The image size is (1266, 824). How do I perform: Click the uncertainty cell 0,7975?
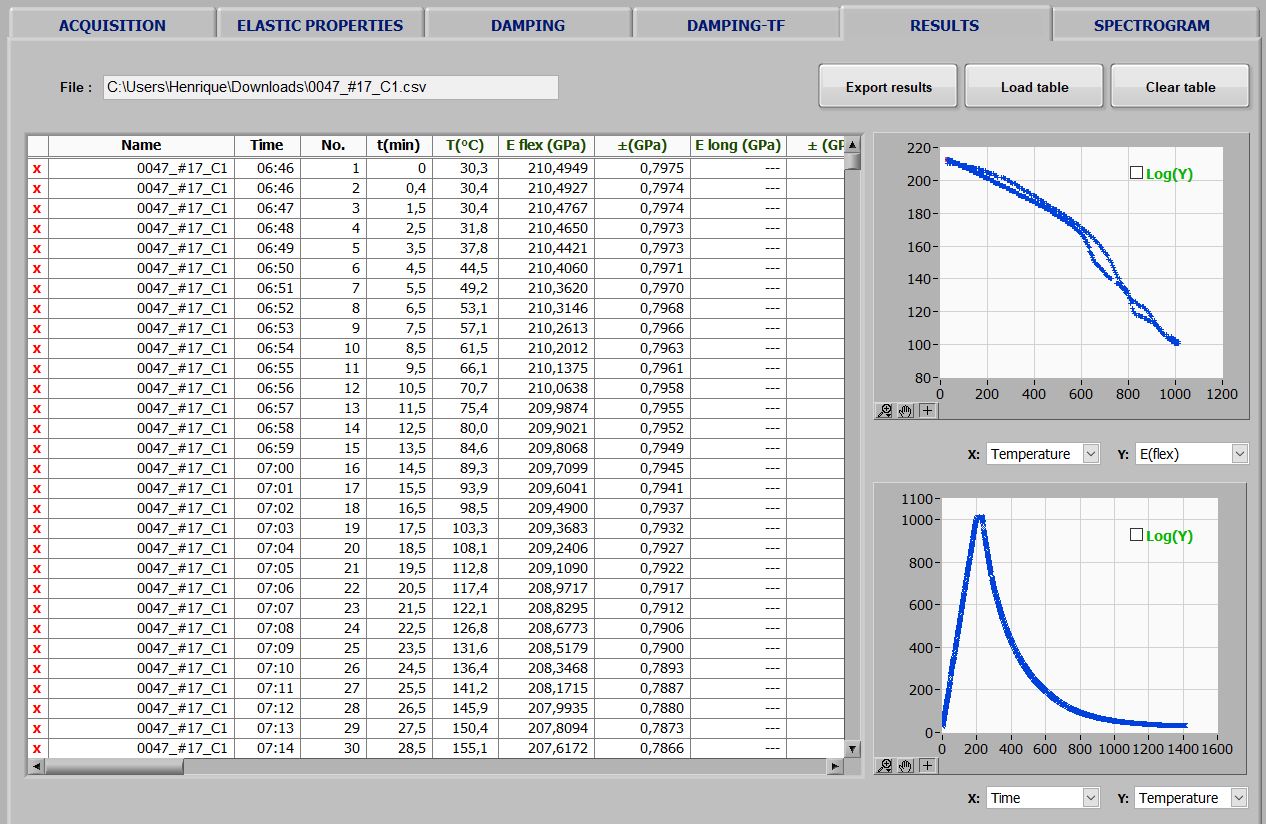coord(642,168)
